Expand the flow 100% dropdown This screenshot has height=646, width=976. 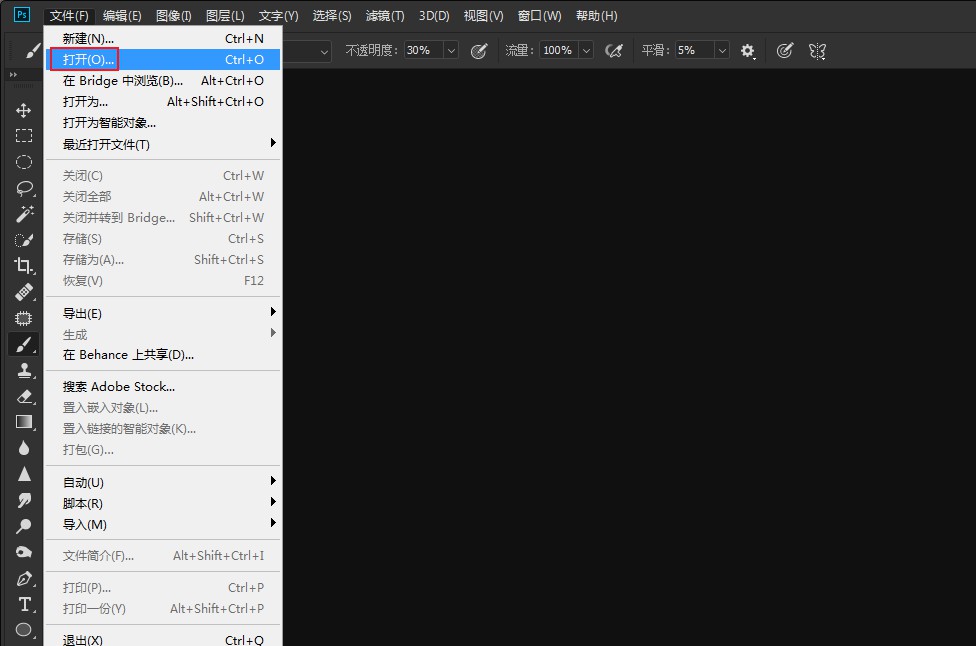pyautogui.click(x=586, y=50)
